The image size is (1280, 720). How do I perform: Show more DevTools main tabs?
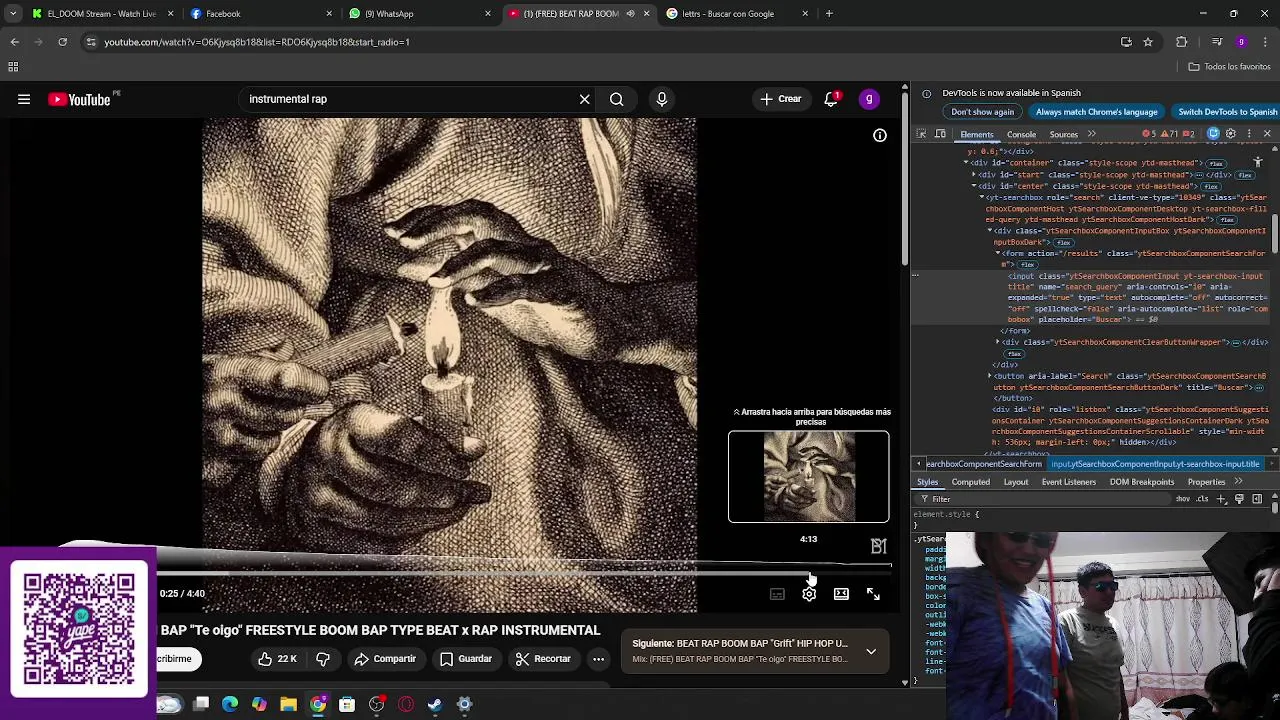(1091, 134)
